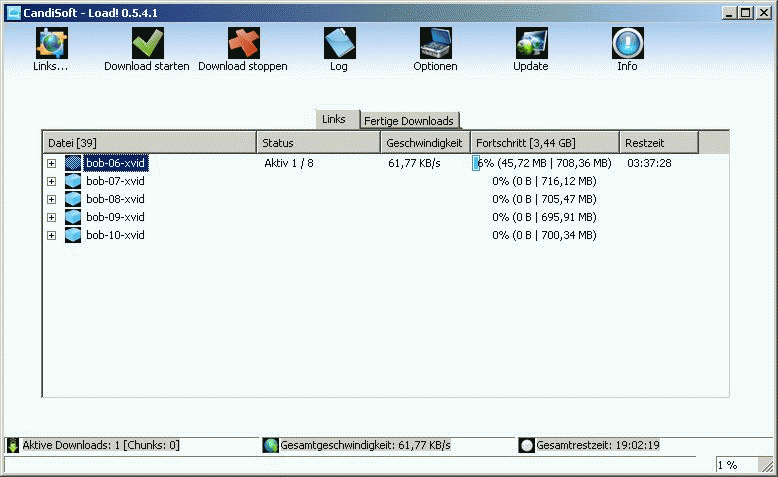Select the bob-09-xvid file name

[116, 217]
